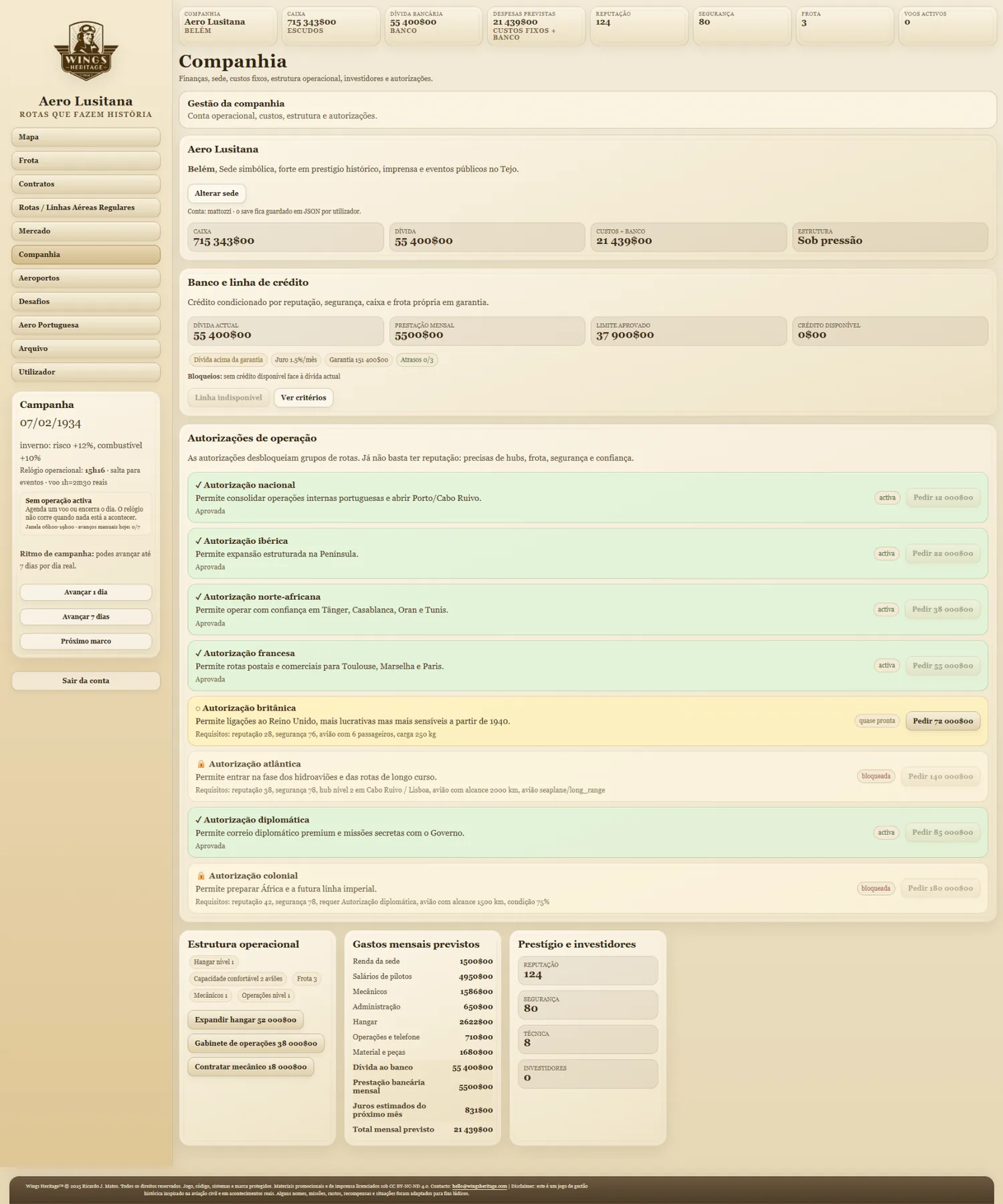Click the lock icon on Autorização colonial
Screen dimensions: 1003x1204
[201, 876]
